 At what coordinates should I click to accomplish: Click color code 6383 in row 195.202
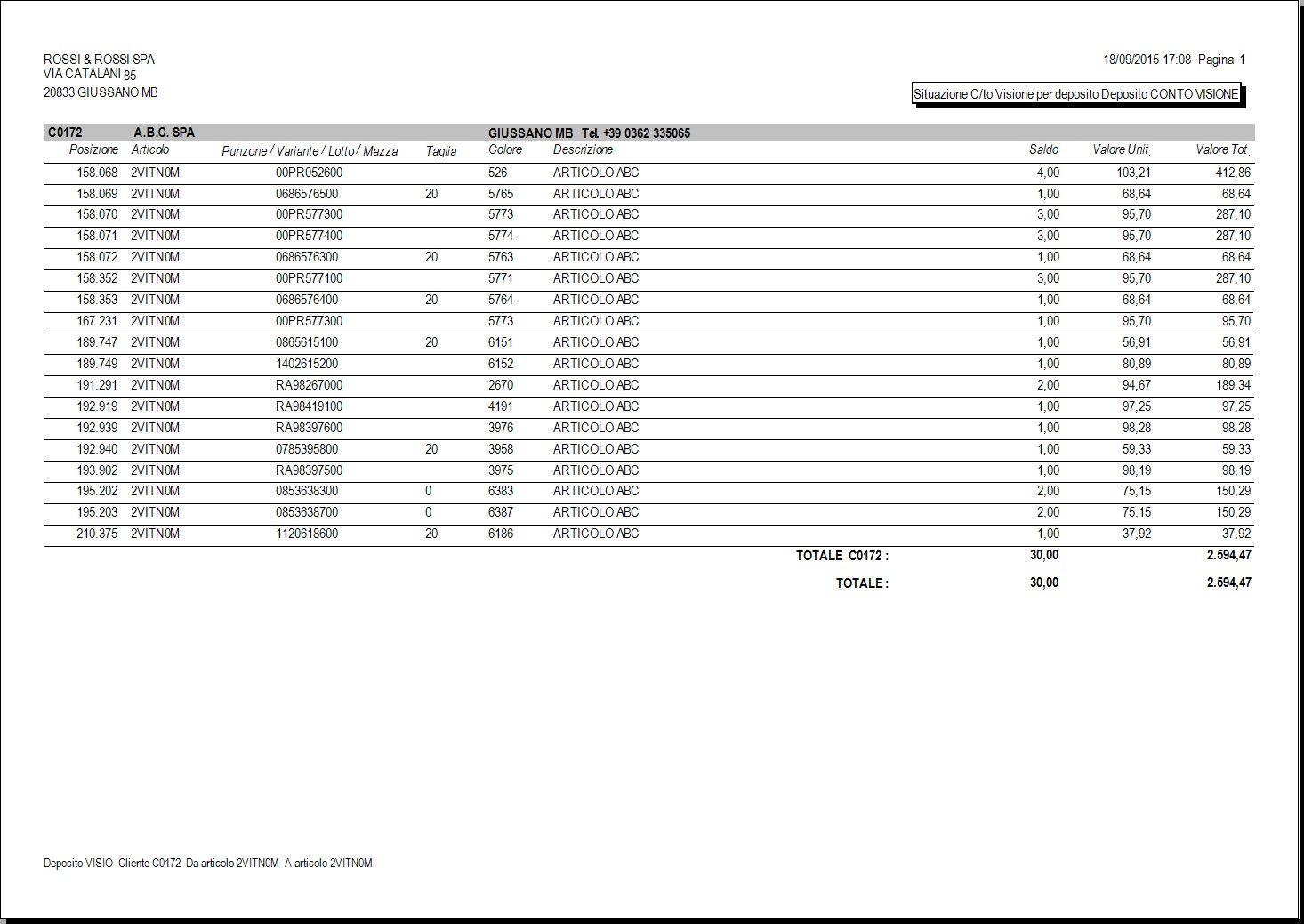pos(501,491)
